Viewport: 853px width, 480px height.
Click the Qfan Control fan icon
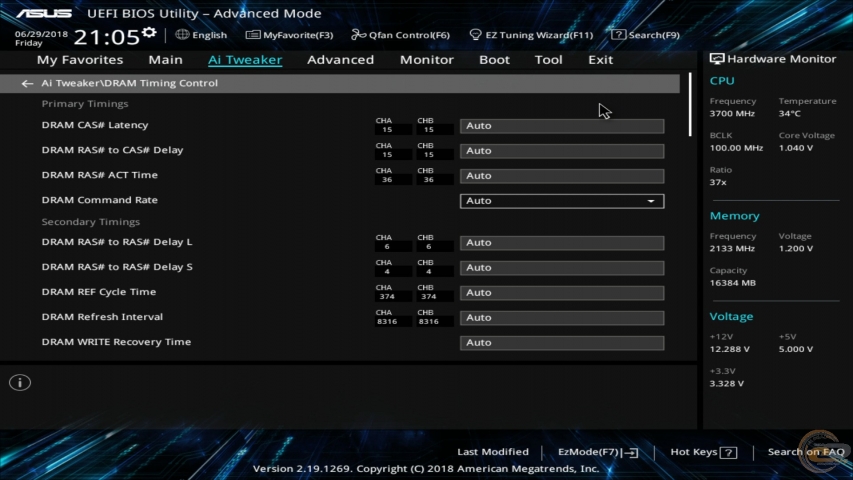pos(358,35)
